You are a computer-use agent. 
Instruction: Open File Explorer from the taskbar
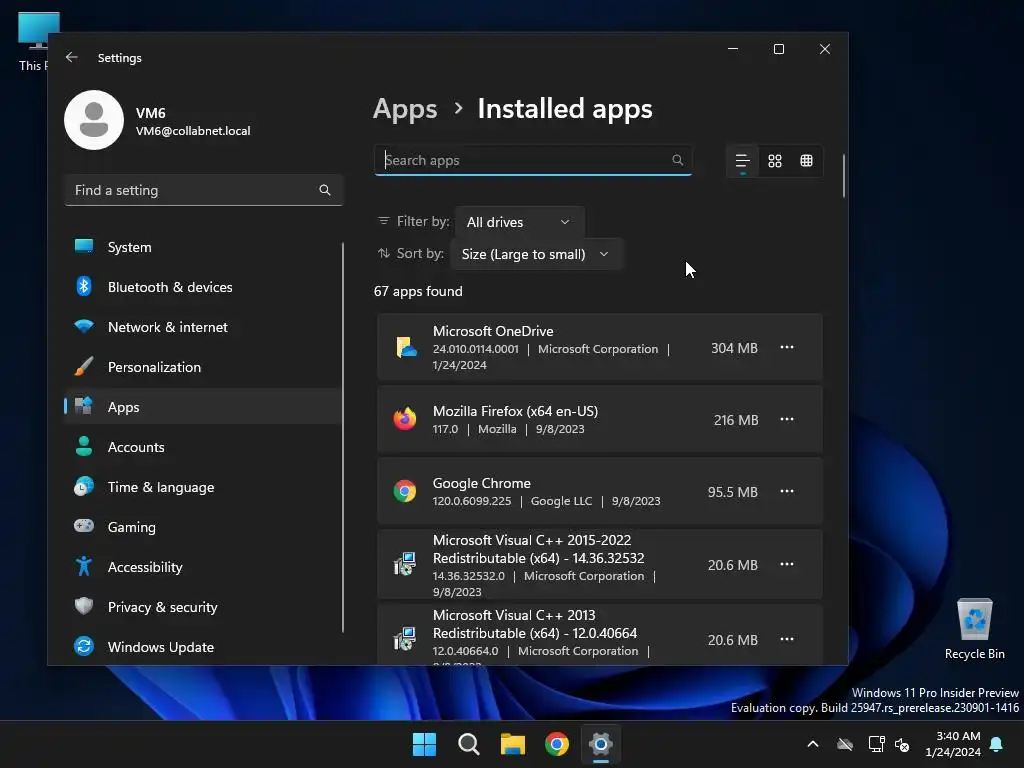click(513, 744)
